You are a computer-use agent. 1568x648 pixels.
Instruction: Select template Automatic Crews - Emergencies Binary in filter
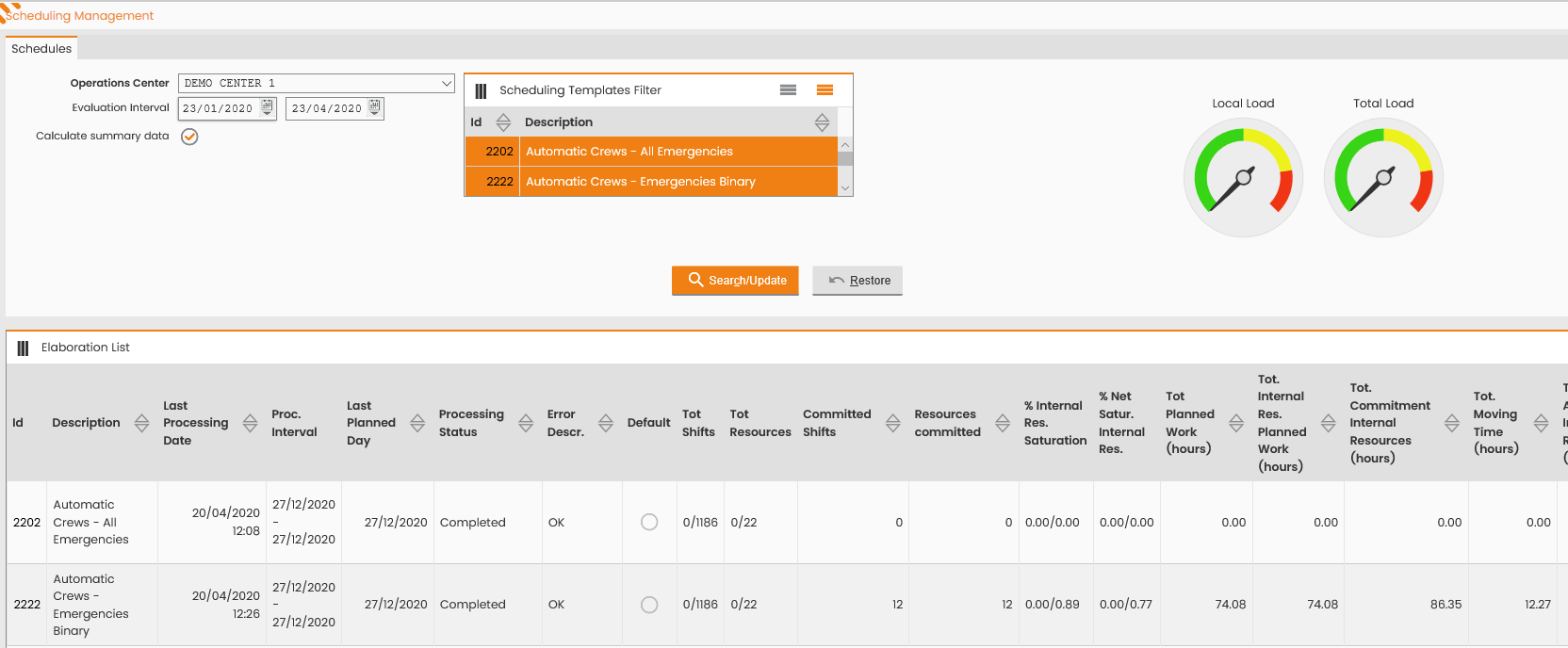[x=651, y=182]
